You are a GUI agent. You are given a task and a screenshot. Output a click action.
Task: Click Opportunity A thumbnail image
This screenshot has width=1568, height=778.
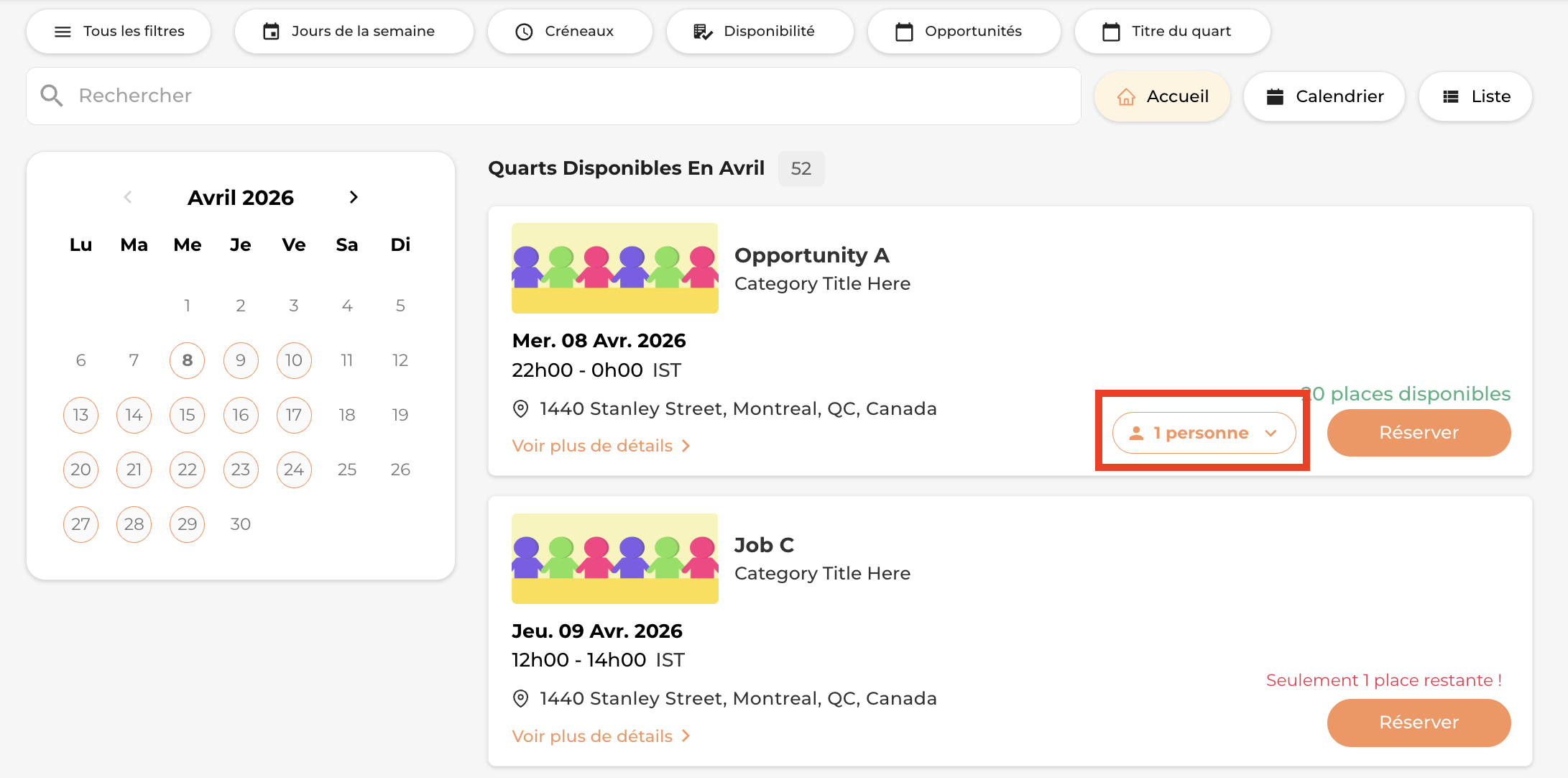coord(614,268)
